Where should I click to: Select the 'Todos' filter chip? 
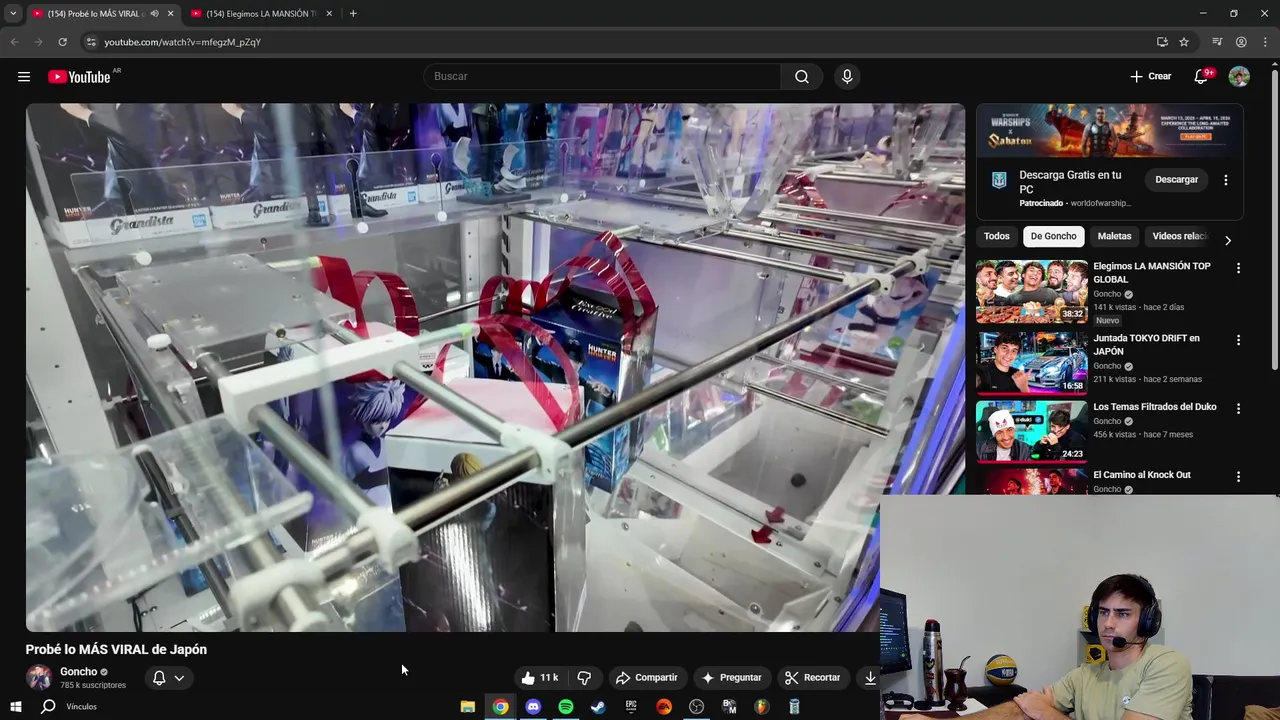tap(997, 236)
